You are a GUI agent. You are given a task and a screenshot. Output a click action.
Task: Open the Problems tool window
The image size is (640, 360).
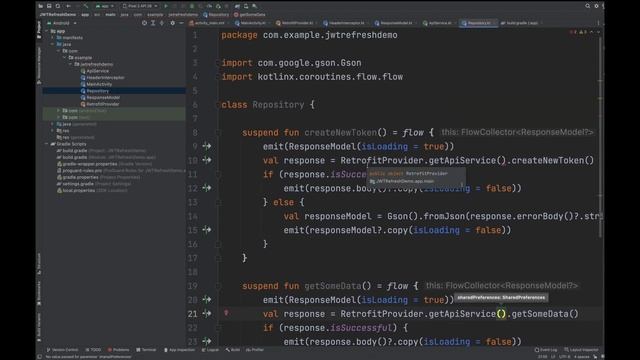[118, 350]
